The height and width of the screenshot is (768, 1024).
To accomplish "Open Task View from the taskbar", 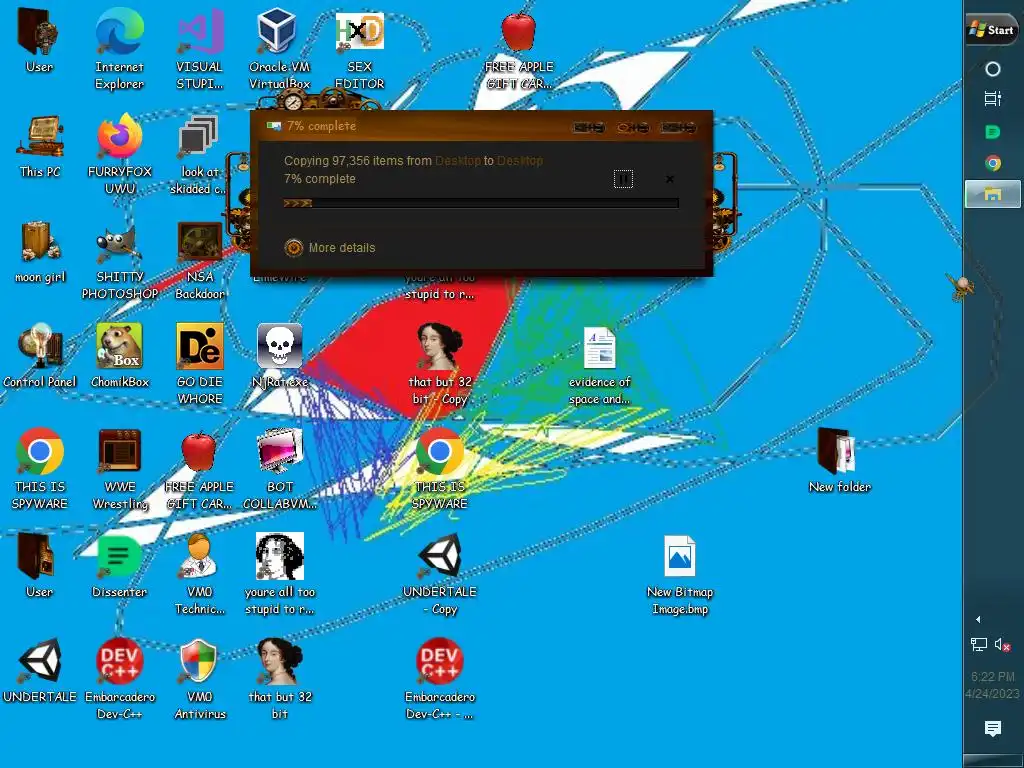I will click(993, 99).
